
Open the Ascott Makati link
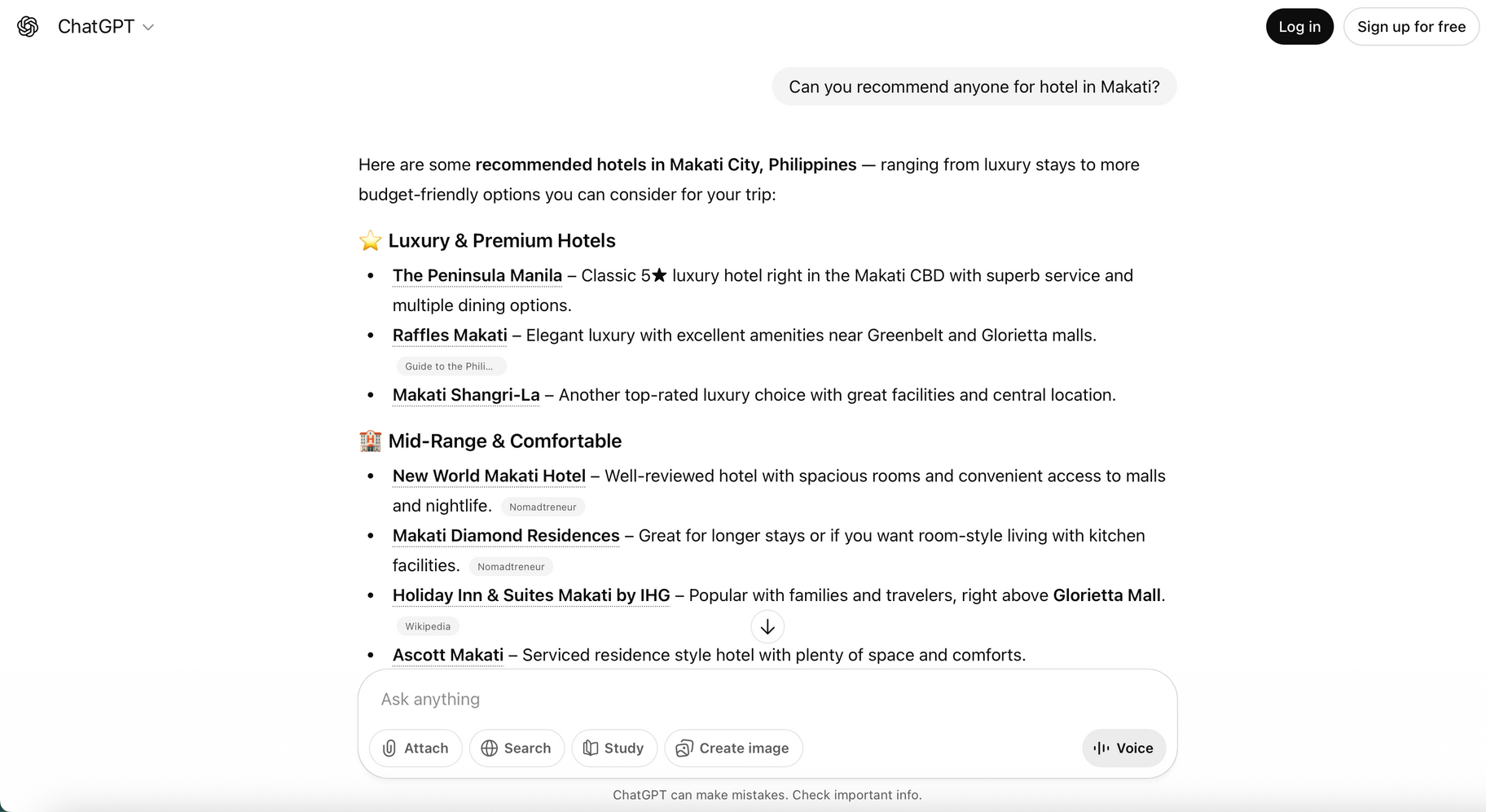447,655
